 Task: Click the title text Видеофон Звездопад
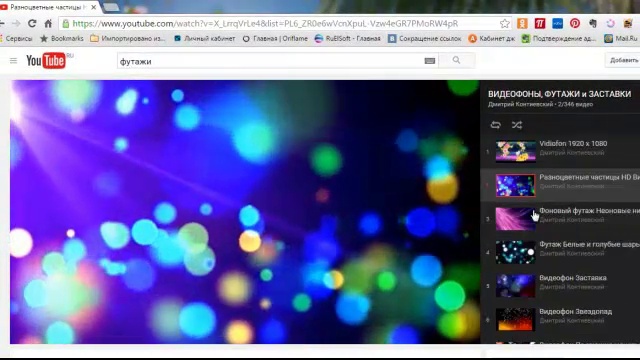point(576,311)
